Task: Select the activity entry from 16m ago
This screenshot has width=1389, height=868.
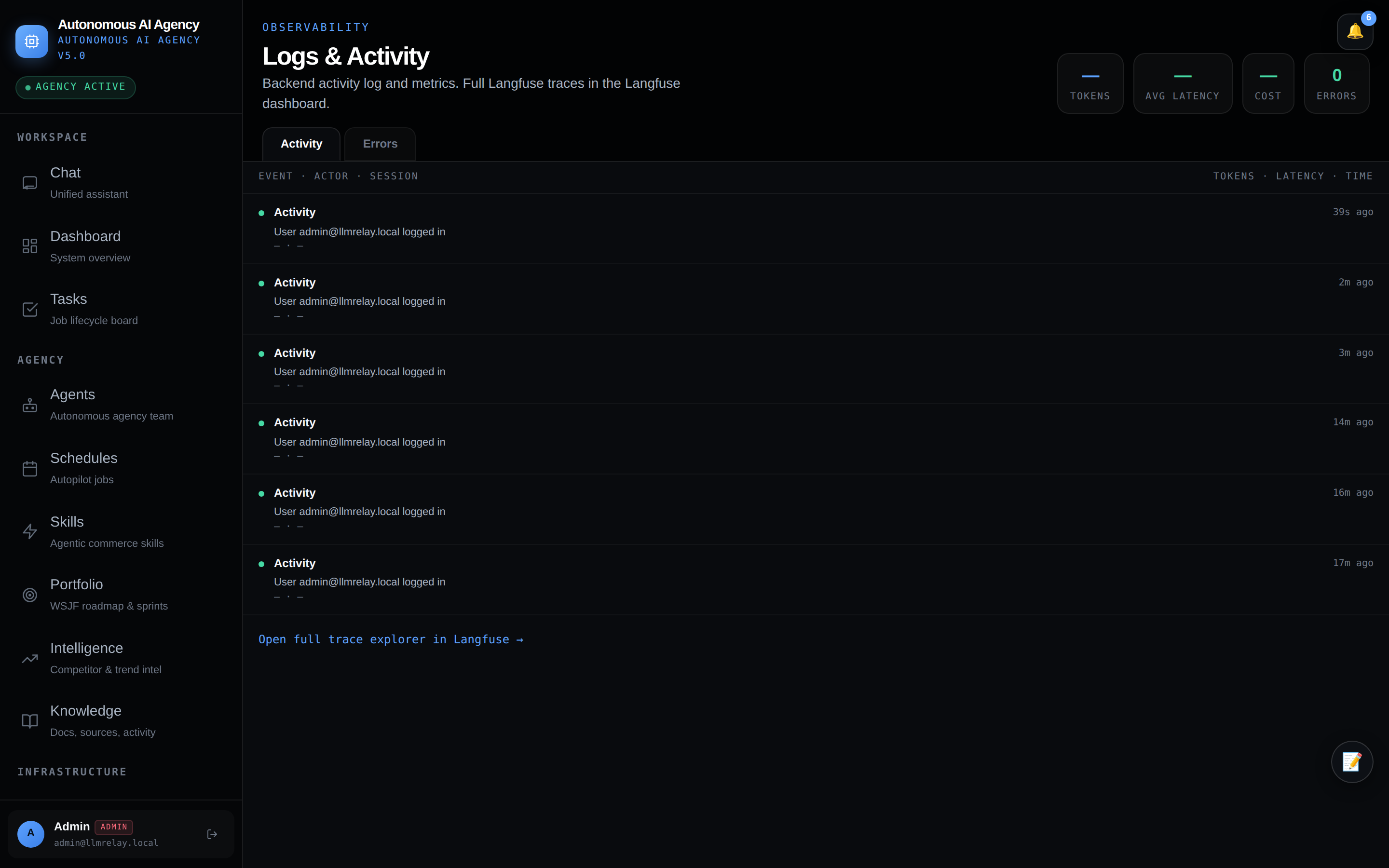Action: pos(816,509)
